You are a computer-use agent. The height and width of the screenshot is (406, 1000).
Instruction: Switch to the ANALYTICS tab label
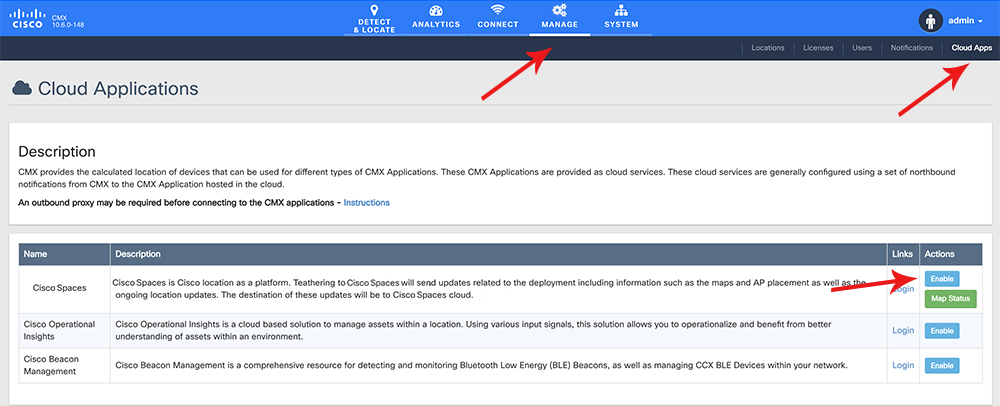point(436,24)
